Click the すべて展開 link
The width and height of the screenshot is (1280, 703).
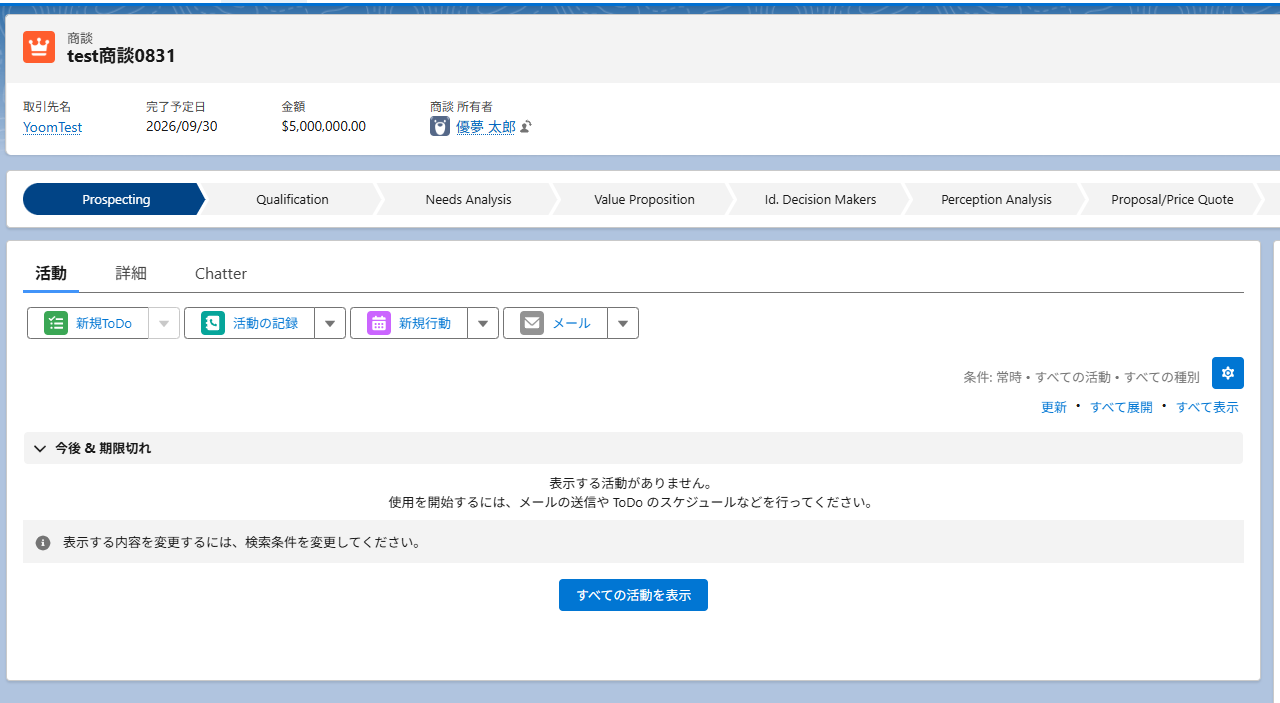click(x=1121, y=407)
